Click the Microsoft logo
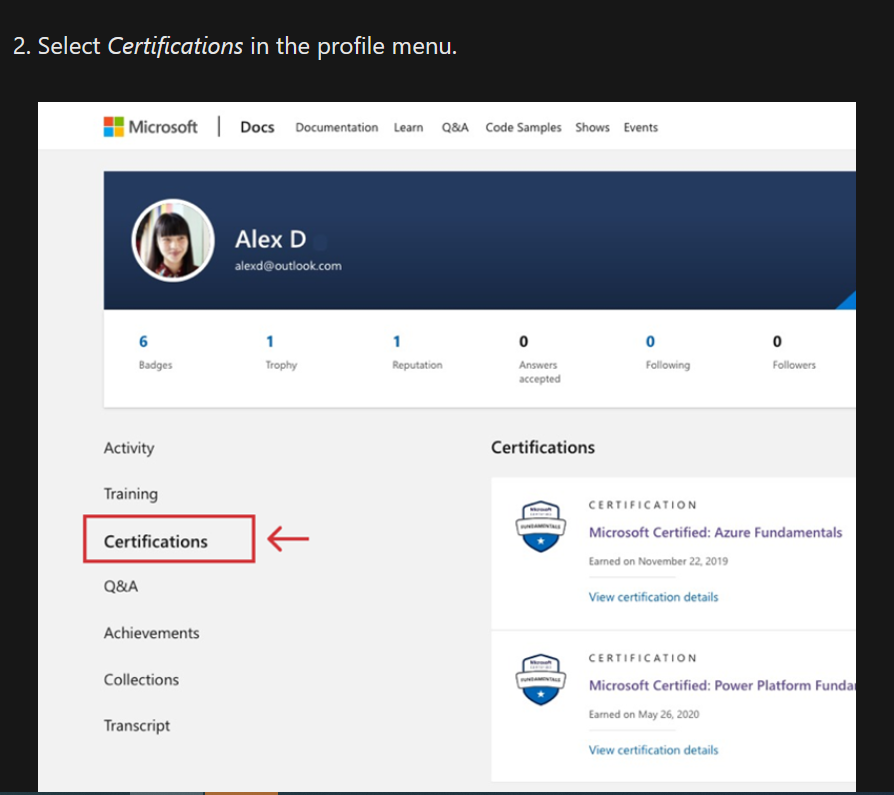The width and height of the screenshot is (894, 795). pos(151,127)
